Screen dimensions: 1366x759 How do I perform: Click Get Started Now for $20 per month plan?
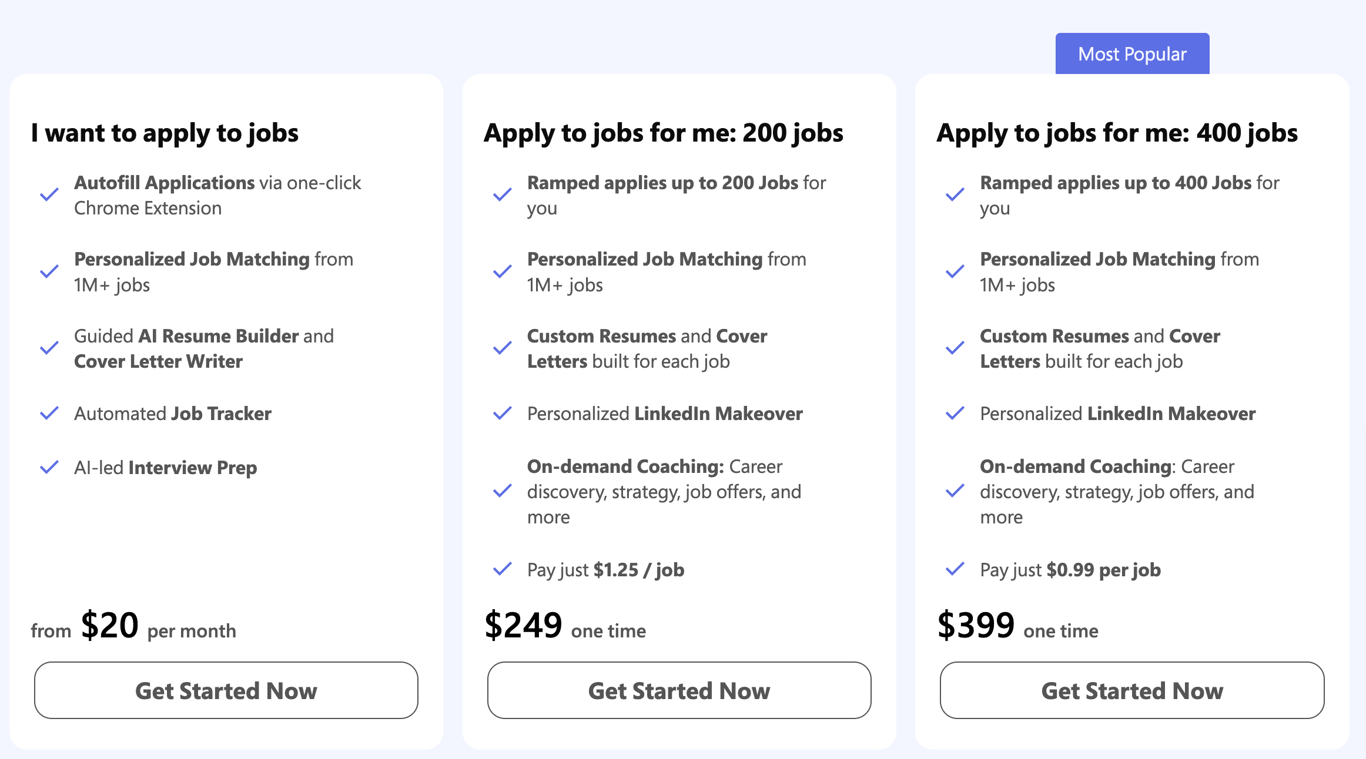coord(226,690)
